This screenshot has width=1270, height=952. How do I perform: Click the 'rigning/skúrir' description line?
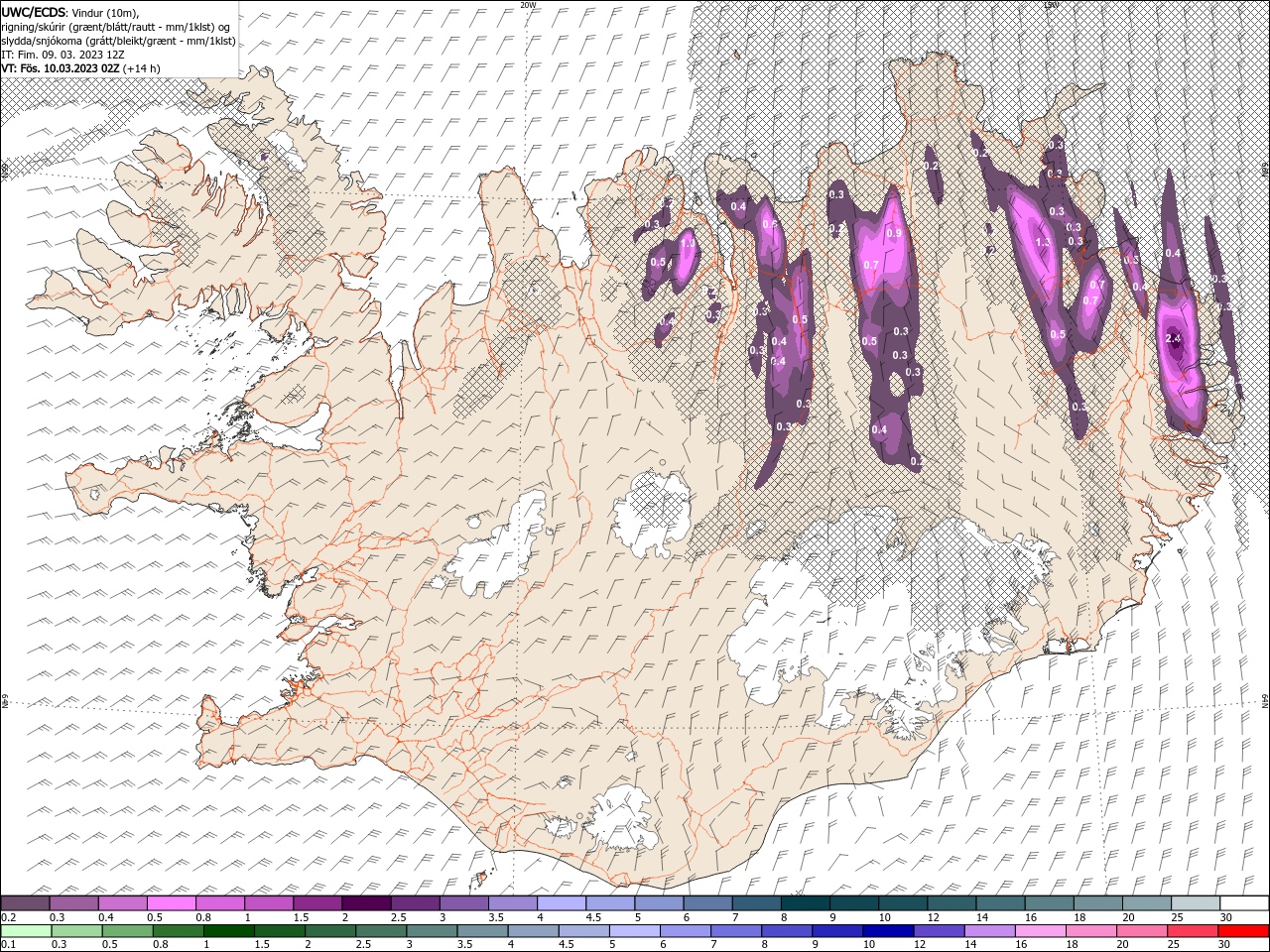pos(116,27)
